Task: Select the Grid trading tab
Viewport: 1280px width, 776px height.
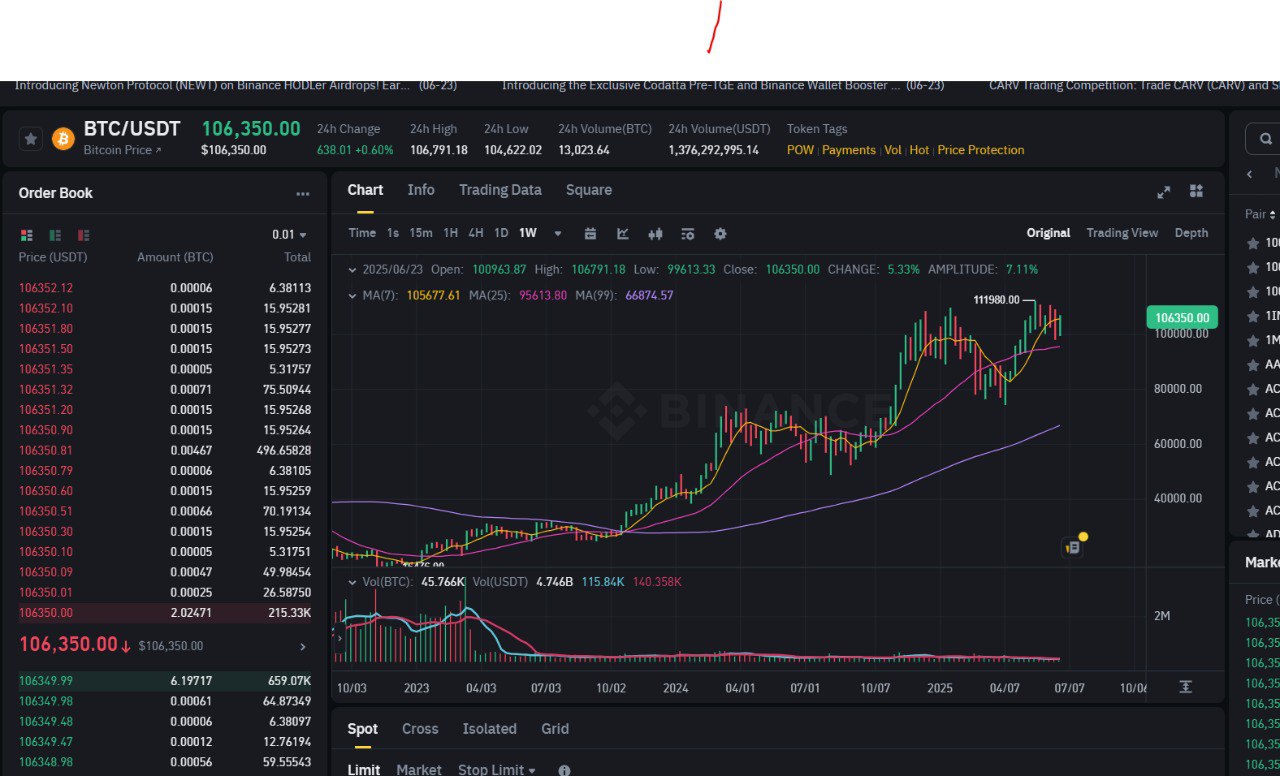Action: click(555, 729)
